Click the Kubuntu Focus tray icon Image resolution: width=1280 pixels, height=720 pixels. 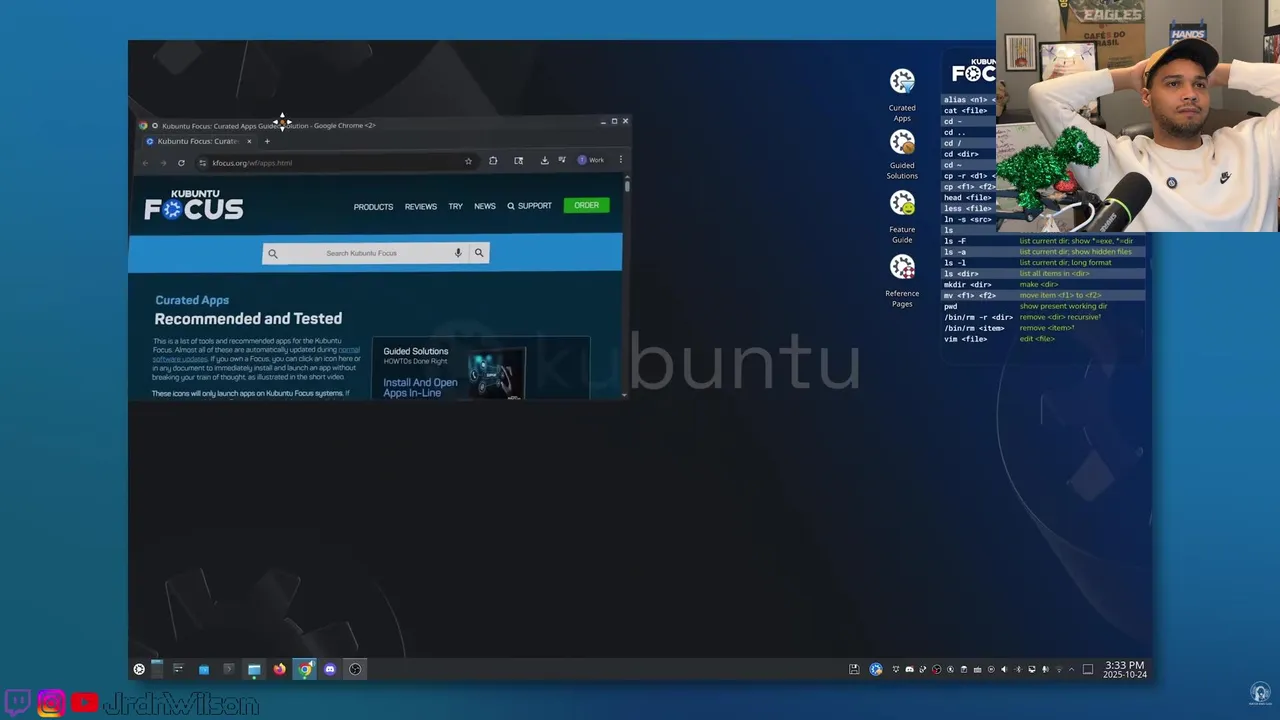coord(876,669)
